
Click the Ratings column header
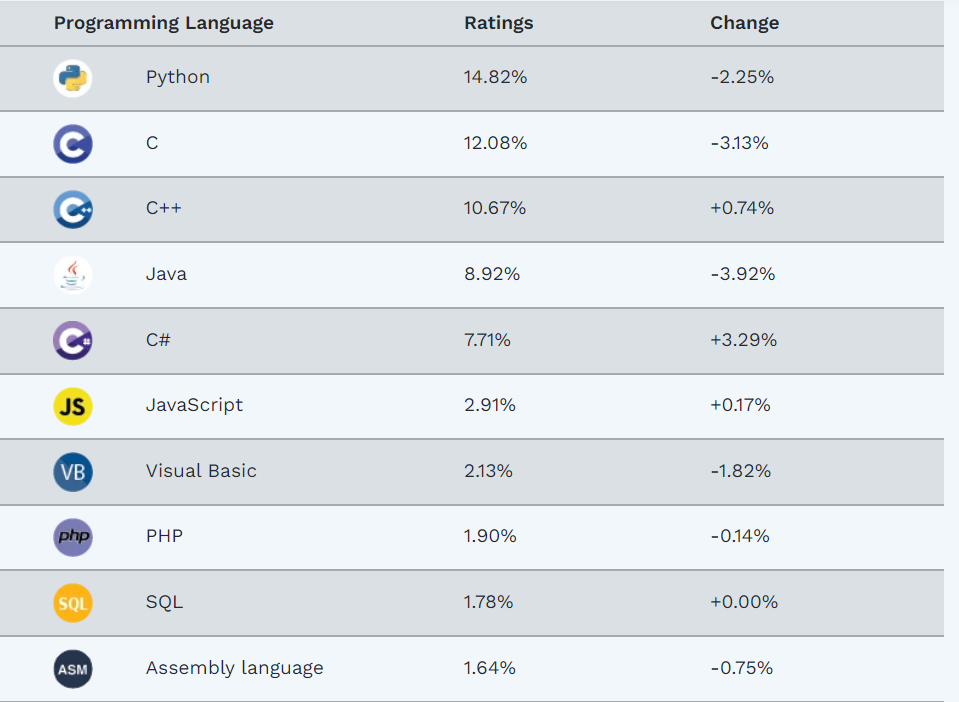tap(498, 23)
